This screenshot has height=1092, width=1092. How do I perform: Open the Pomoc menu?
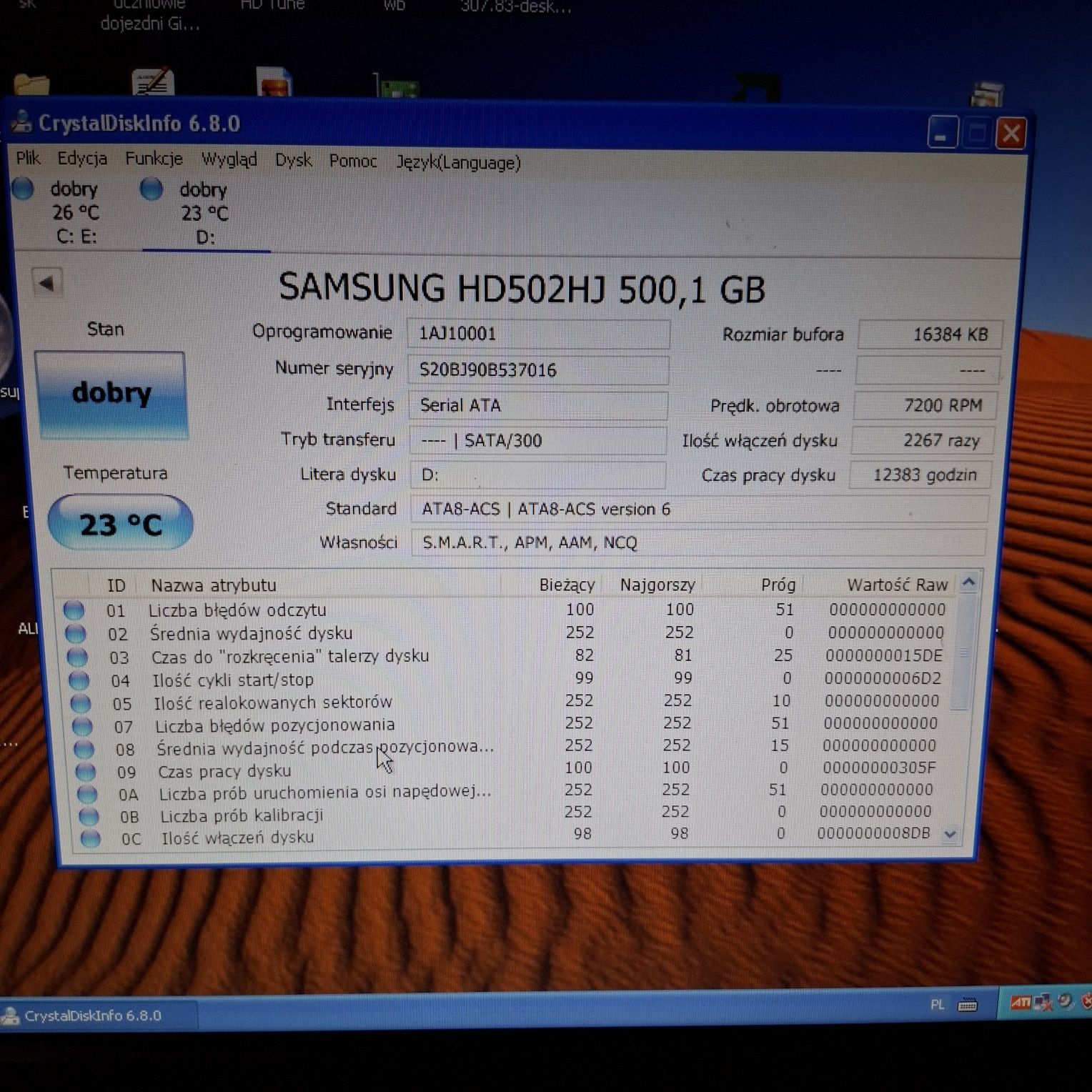tap(353, 161)
